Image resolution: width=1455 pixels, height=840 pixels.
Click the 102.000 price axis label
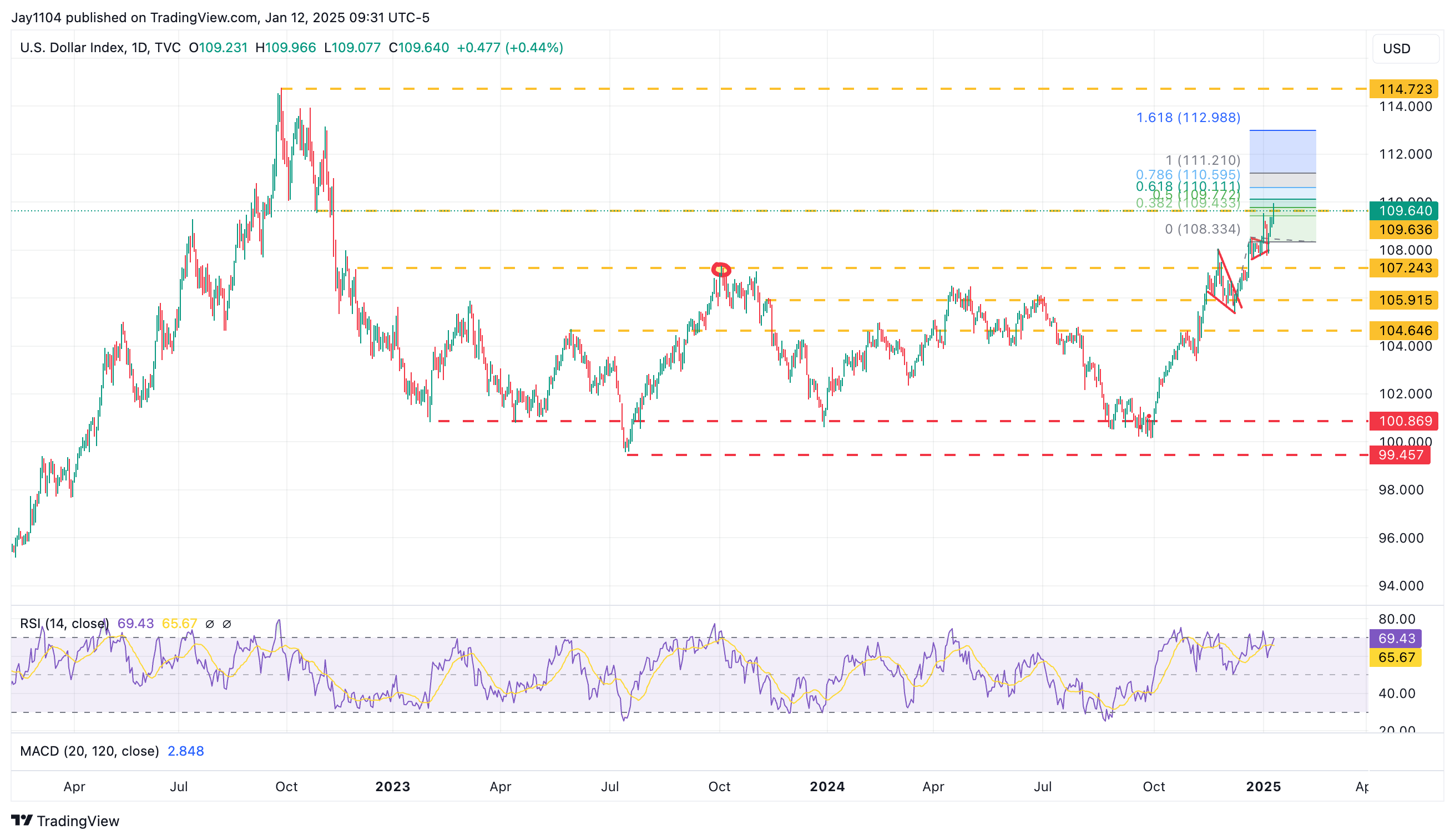1406,394
